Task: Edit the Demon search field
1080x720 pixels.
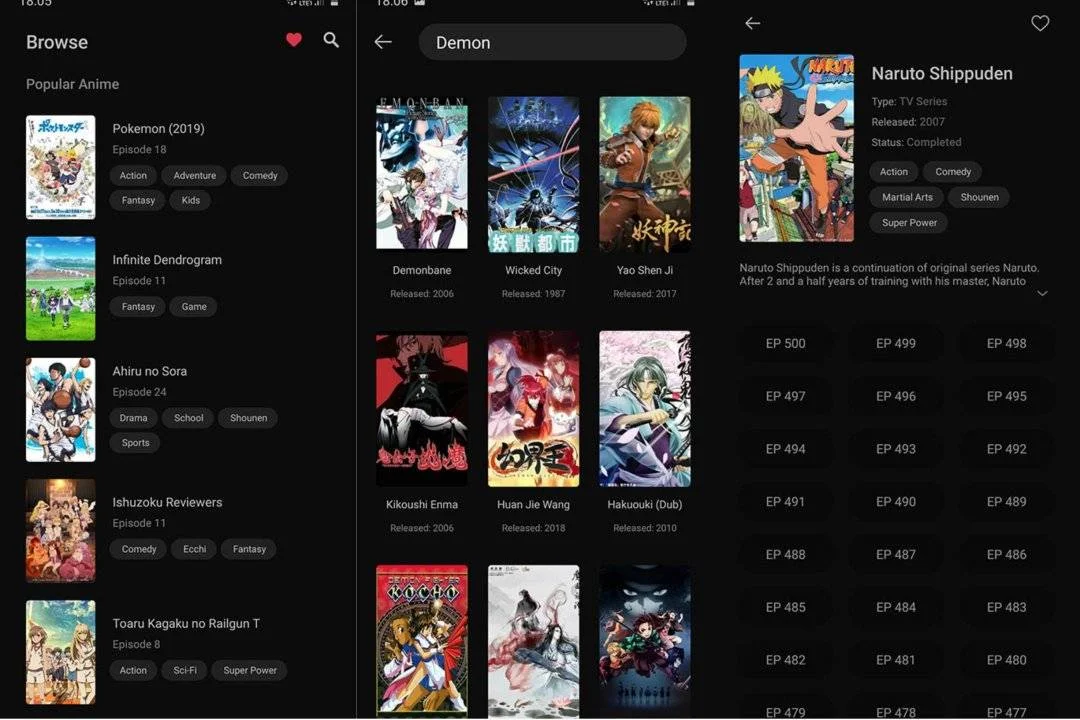Action: coord(552,43)
